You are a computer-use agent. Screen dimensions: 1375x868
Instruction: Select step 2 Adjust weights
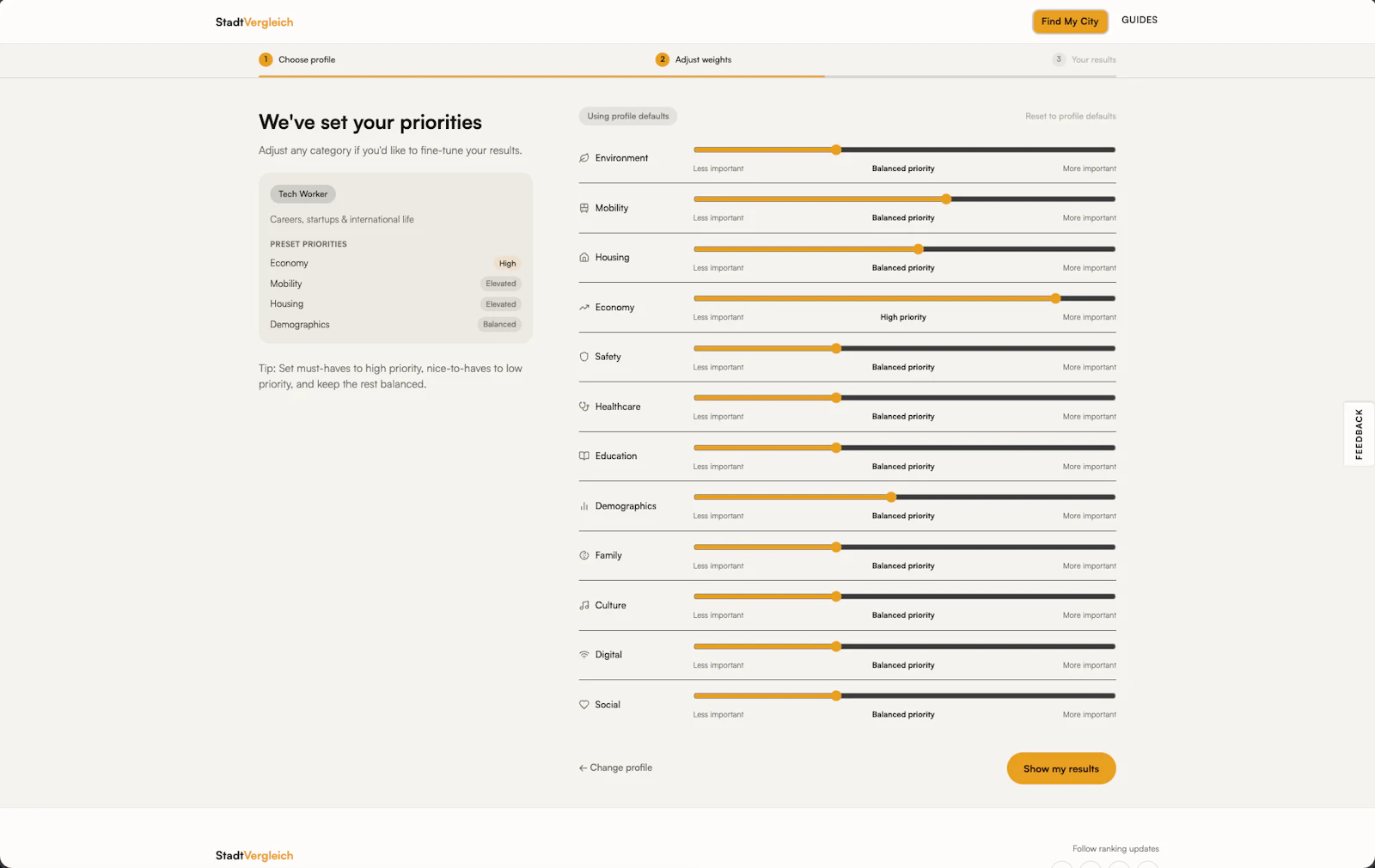tap(694, 59)
